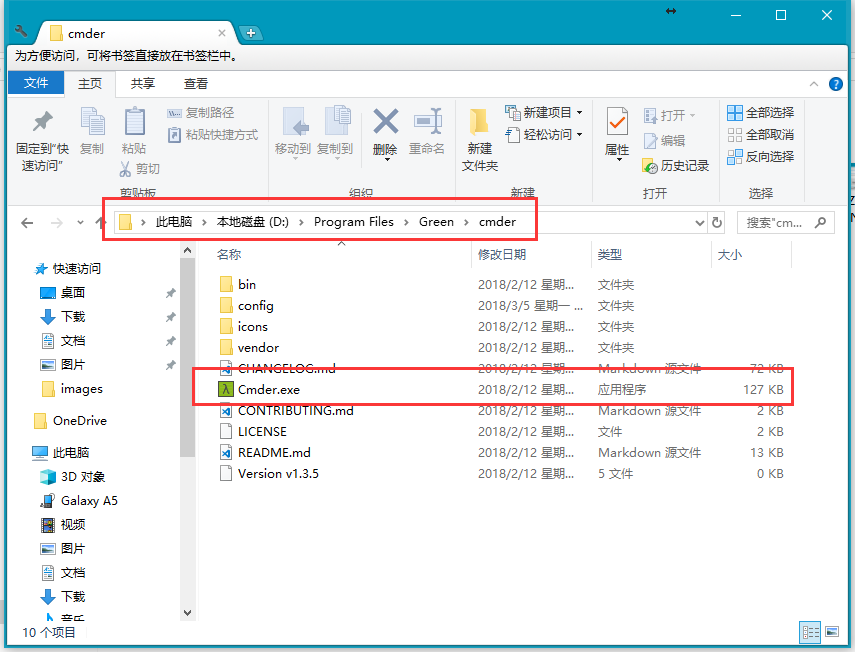Select the CONTRIBUTING.md file

296,410
